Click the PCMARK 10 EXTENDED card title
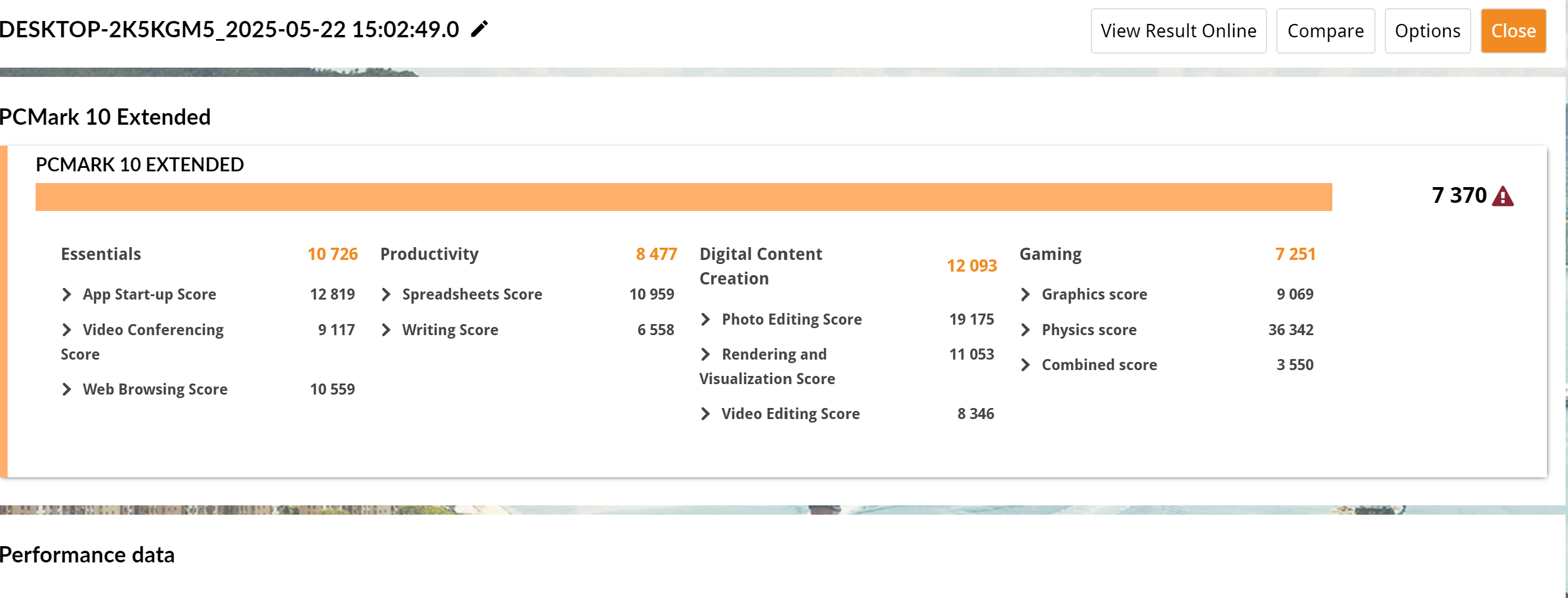Viewport: 1568px width, 598px height. (x=139, y=165)
